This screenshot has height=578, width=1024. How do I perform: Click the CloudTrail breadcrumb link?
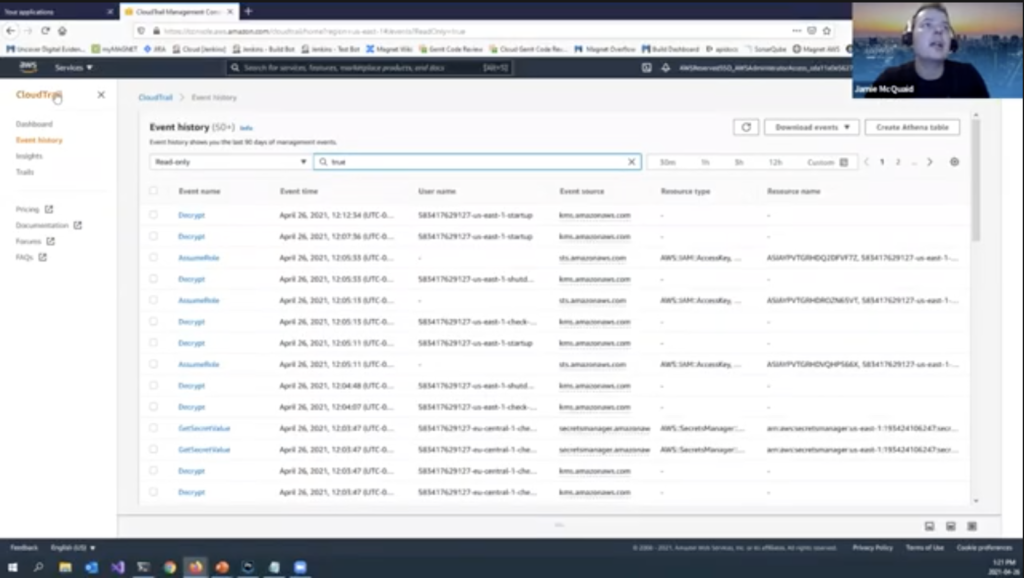[x=155, y=97]
